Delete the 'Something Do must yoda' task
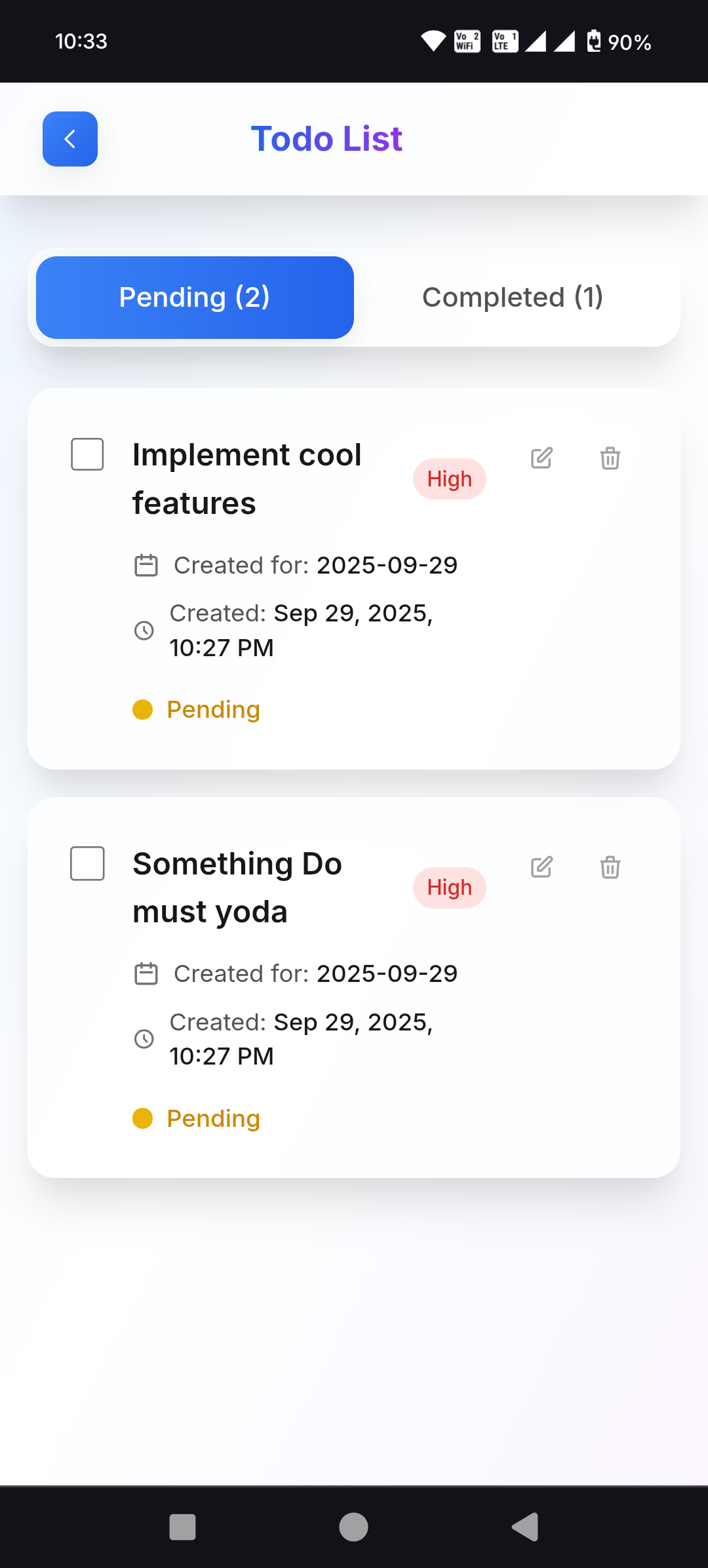Viewport: 708px width, 1568px height. 610,867
